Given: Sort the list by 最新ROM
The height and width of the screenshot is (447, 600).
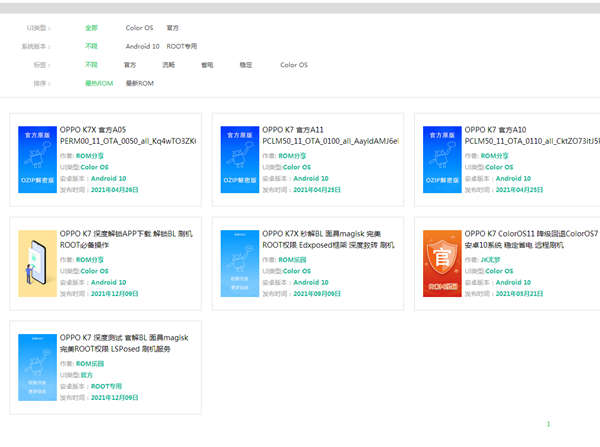Looking at the screenshot, I should tap(139, 83).
